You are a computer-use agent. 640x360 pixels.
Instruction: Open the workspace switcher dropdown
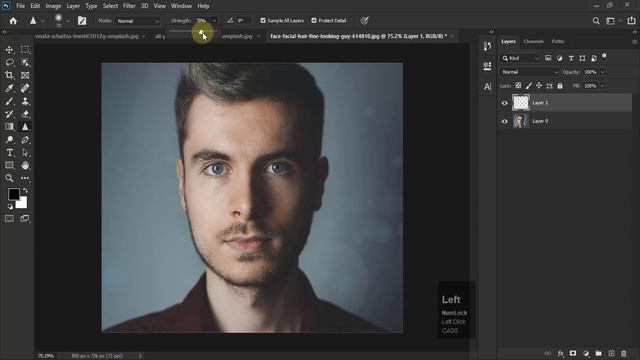pyautogui.click(x=613, y=20)
